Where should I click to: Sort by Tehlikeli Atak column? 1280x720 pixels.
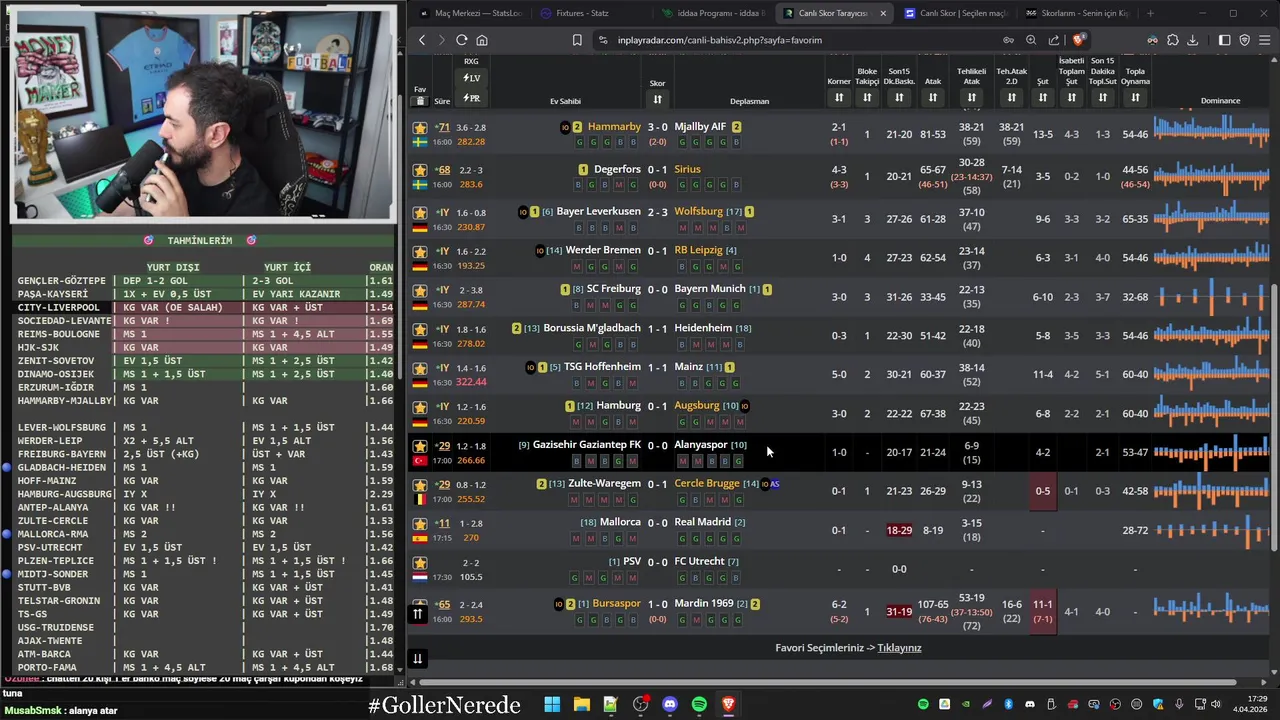point(971,97)
